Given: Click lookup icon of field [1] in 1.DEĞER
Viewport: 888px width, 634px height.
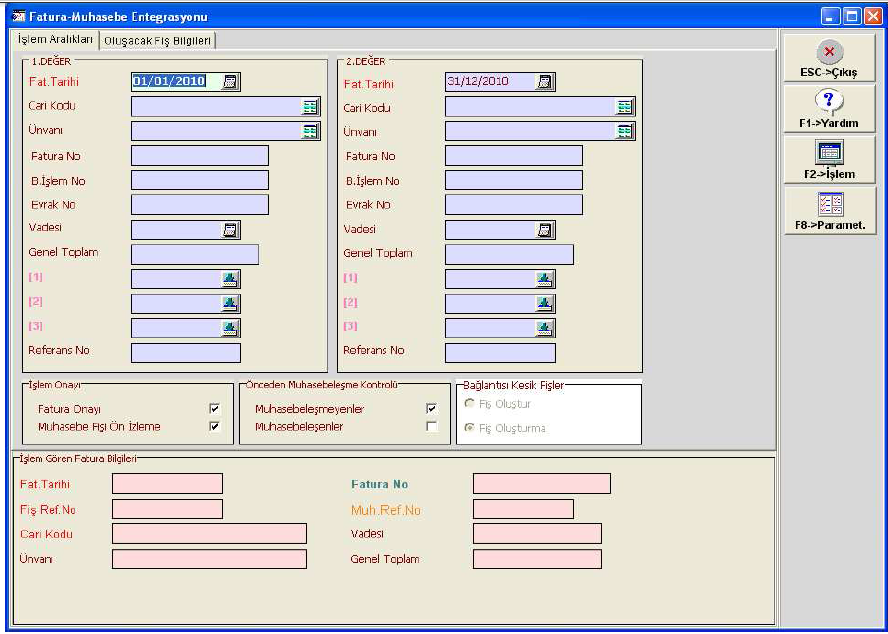Looking at the screenshot, I should 230,279.
